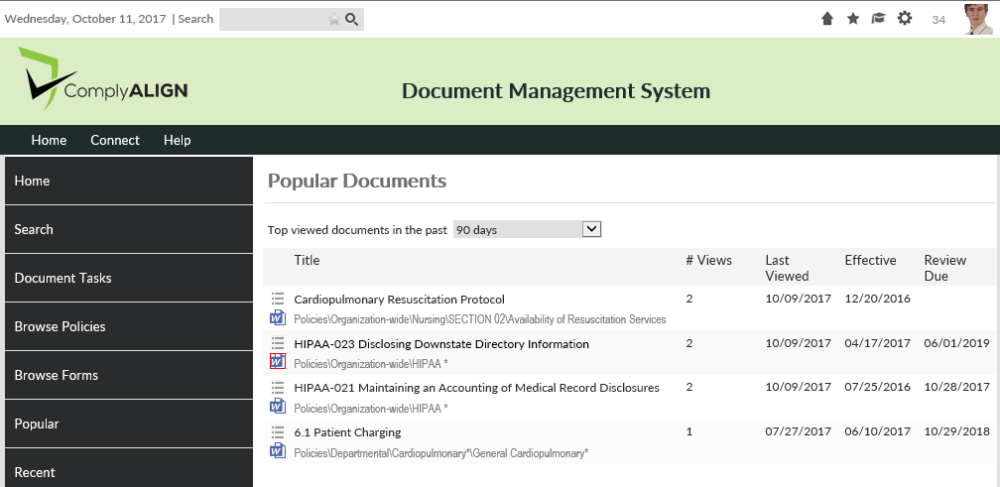This screenshot has height=487, width=1000.
Task: Click the home icon in top toolbar
Action: pos(827,19)
